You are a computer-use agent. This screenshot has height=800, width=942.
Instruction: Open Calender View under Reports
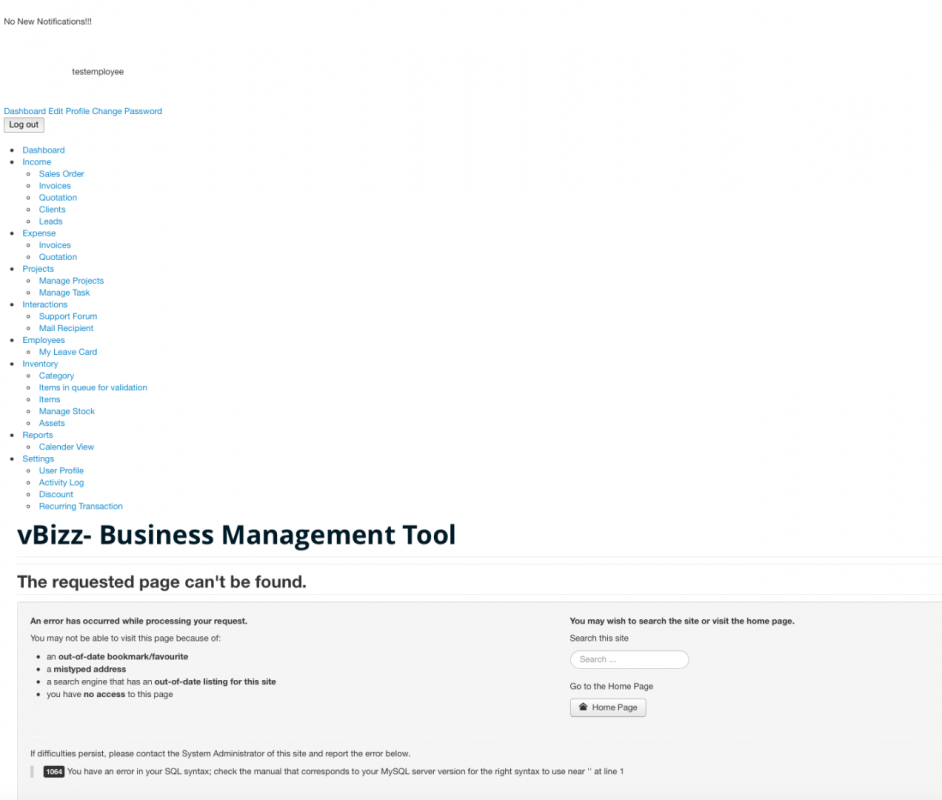click(66, 447)
